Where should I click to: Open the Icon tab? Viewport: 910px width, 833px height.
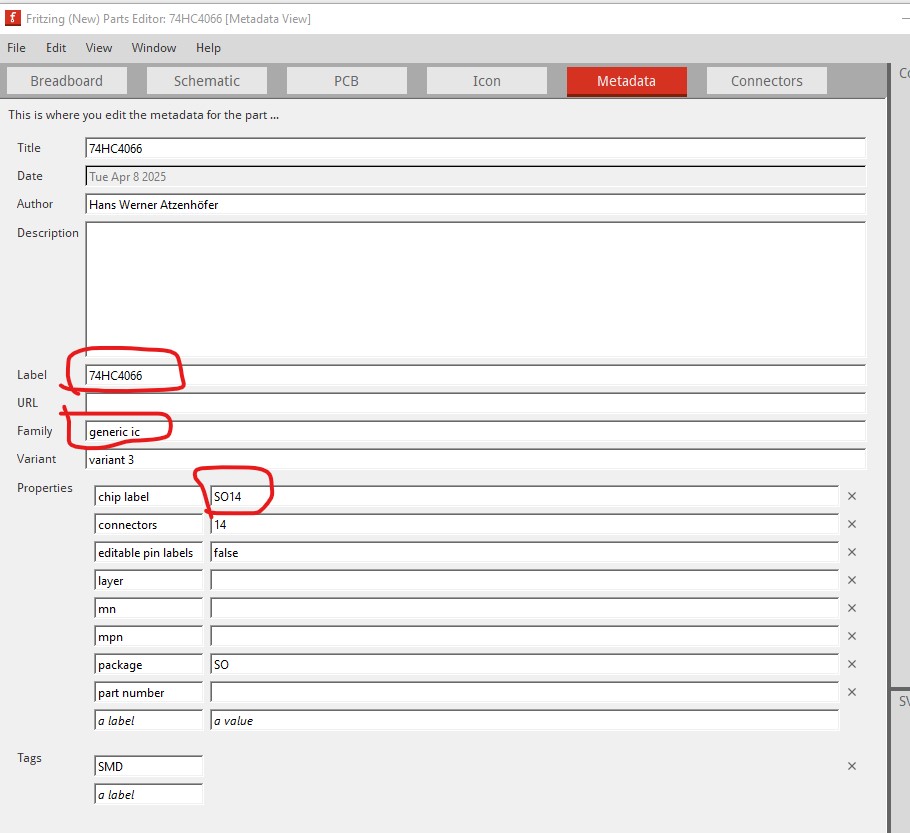click(x=486, y=81)
